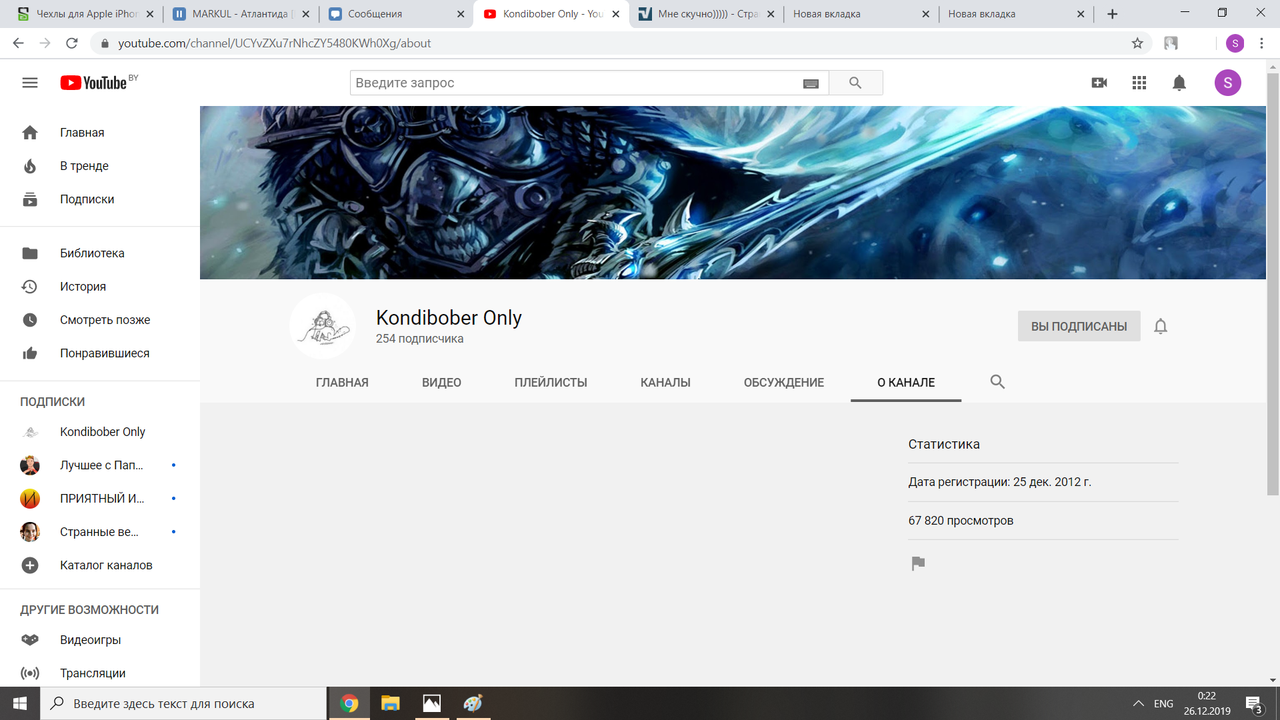
Task: Open the create video camera icon
Action: tap(1099, 83)
